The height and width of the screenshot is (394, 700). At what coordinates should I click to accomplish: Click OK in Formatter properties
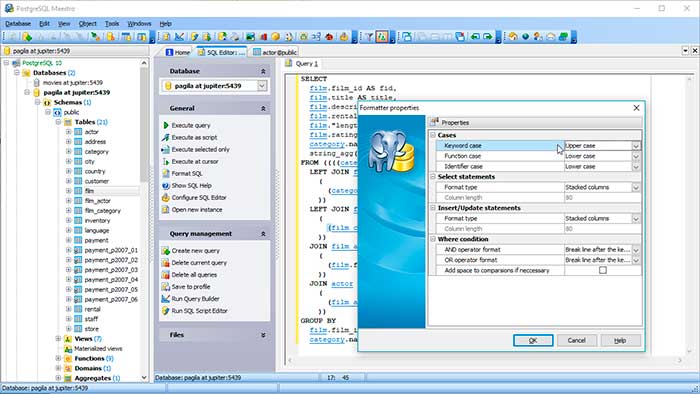pos(533,340)
